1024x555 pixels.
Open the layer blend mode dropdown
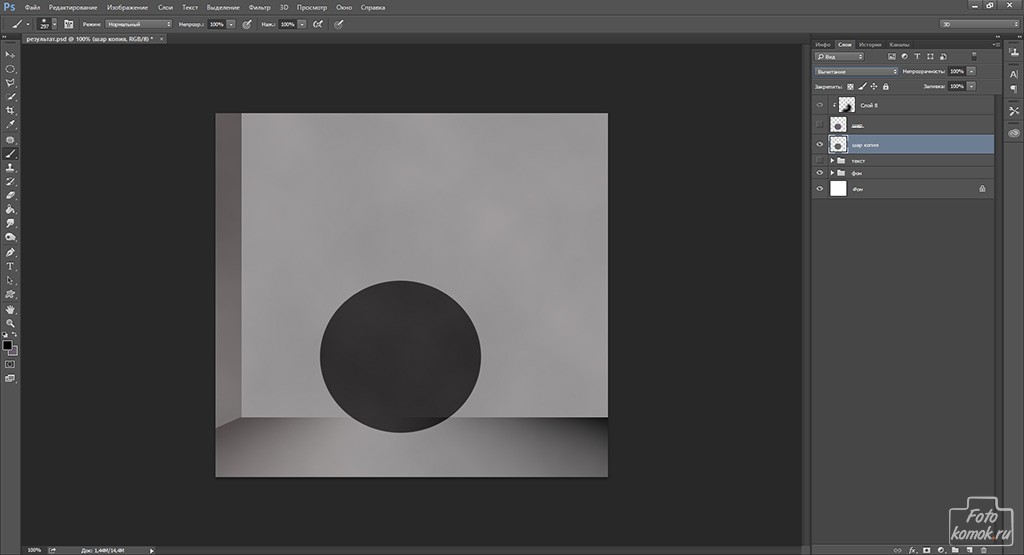click(x=856, y=72)
